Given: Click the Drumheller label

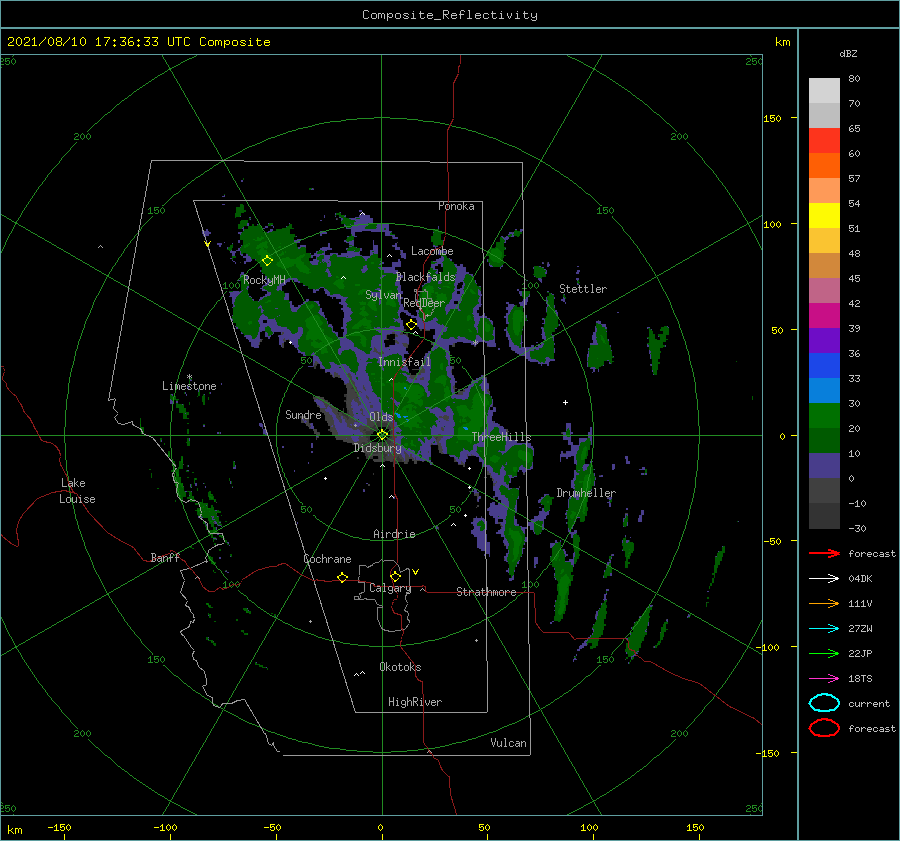Looking at the screenshot, I should (585, 493).
